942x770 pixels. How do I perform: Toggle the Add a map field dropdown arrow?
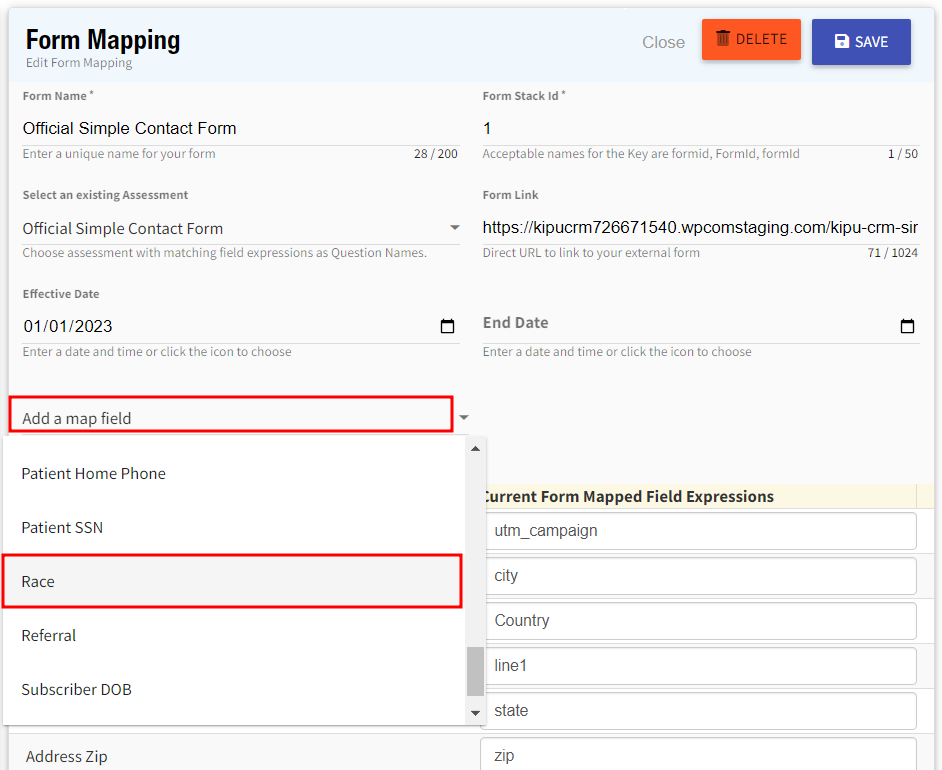(464, 417)
